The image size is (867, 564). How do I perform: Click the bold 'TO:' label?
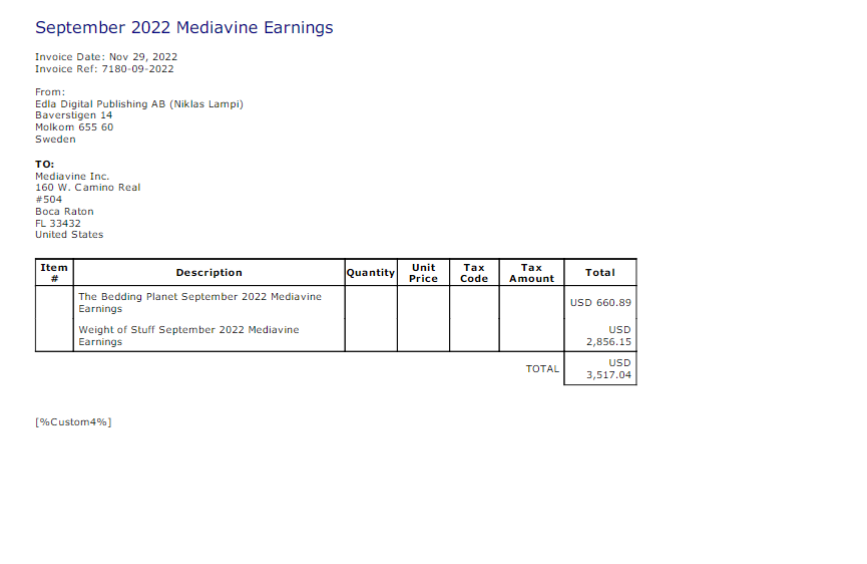pyautogui.click(x=44, y=164)
